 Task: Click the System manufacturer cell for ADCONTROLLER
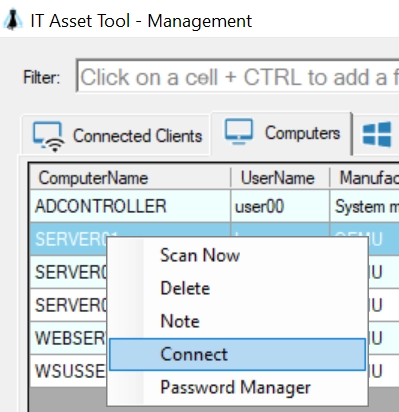point(365,206)
